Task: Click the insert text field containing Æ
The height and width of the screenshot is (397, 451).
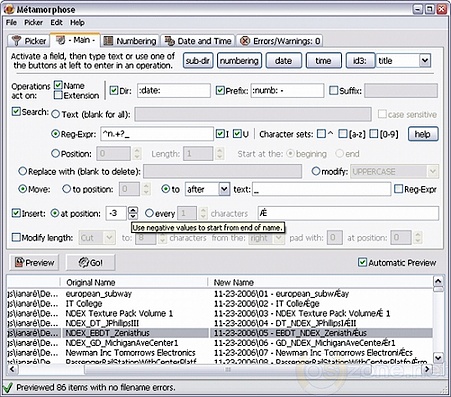Action: tap(348, 213)
